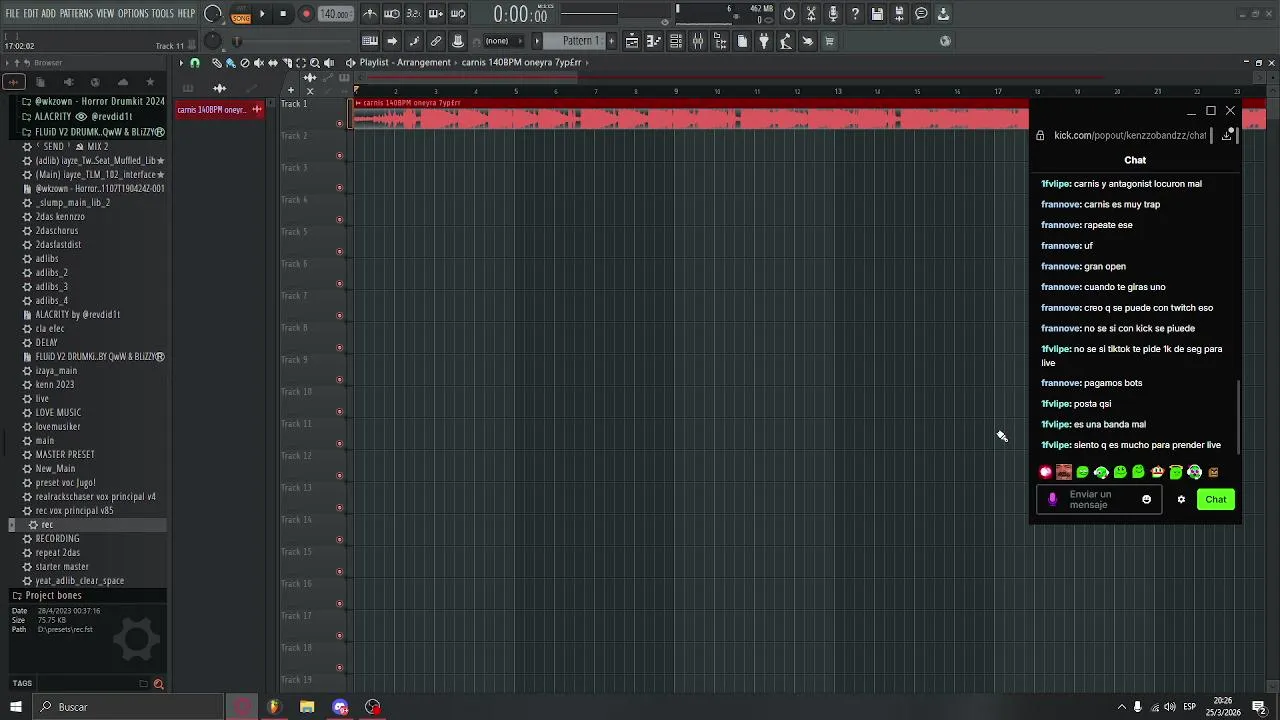Select 2das kennzzo preset
Viewport: 1280px width, 720px height.
tap(60, 216)
